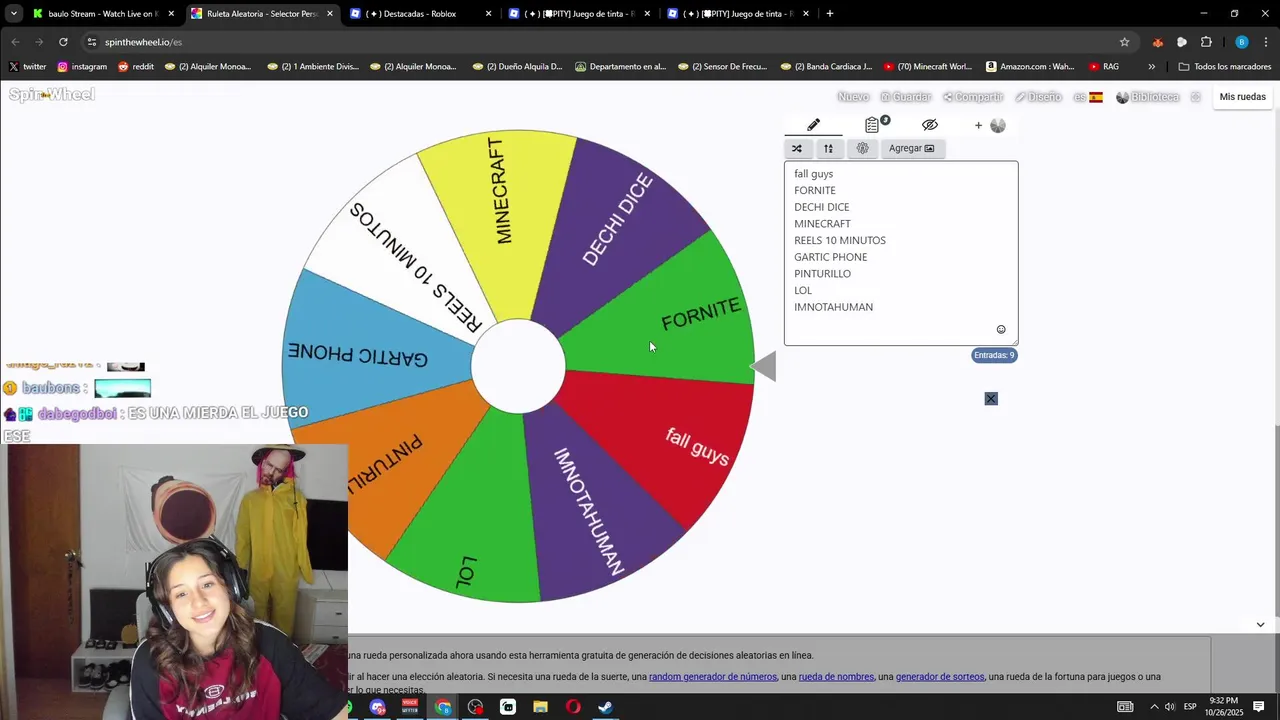Open the Amazon.com bookmark
Screen dimensions: 1280x720
click(x=1030, y=67)
